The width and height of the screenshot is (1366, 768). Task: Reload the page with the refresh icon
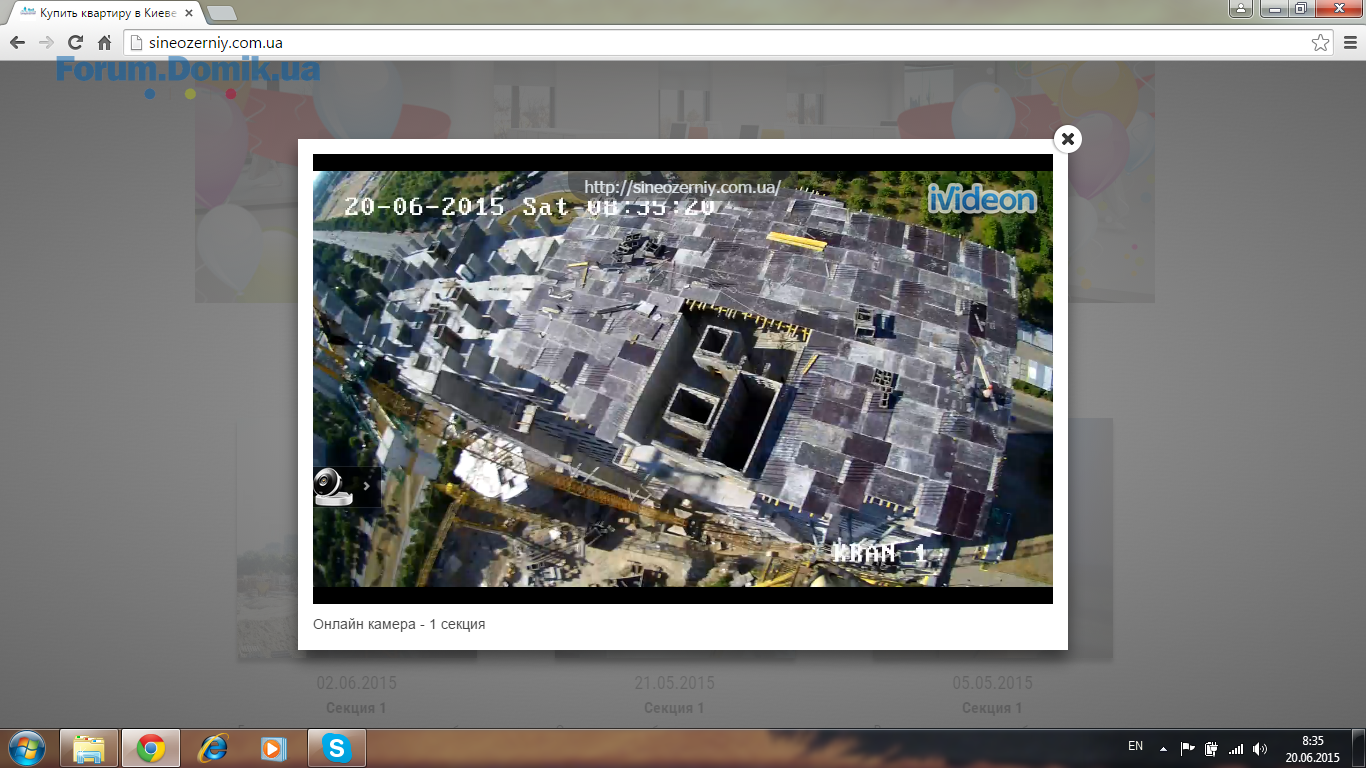point(75,43)
